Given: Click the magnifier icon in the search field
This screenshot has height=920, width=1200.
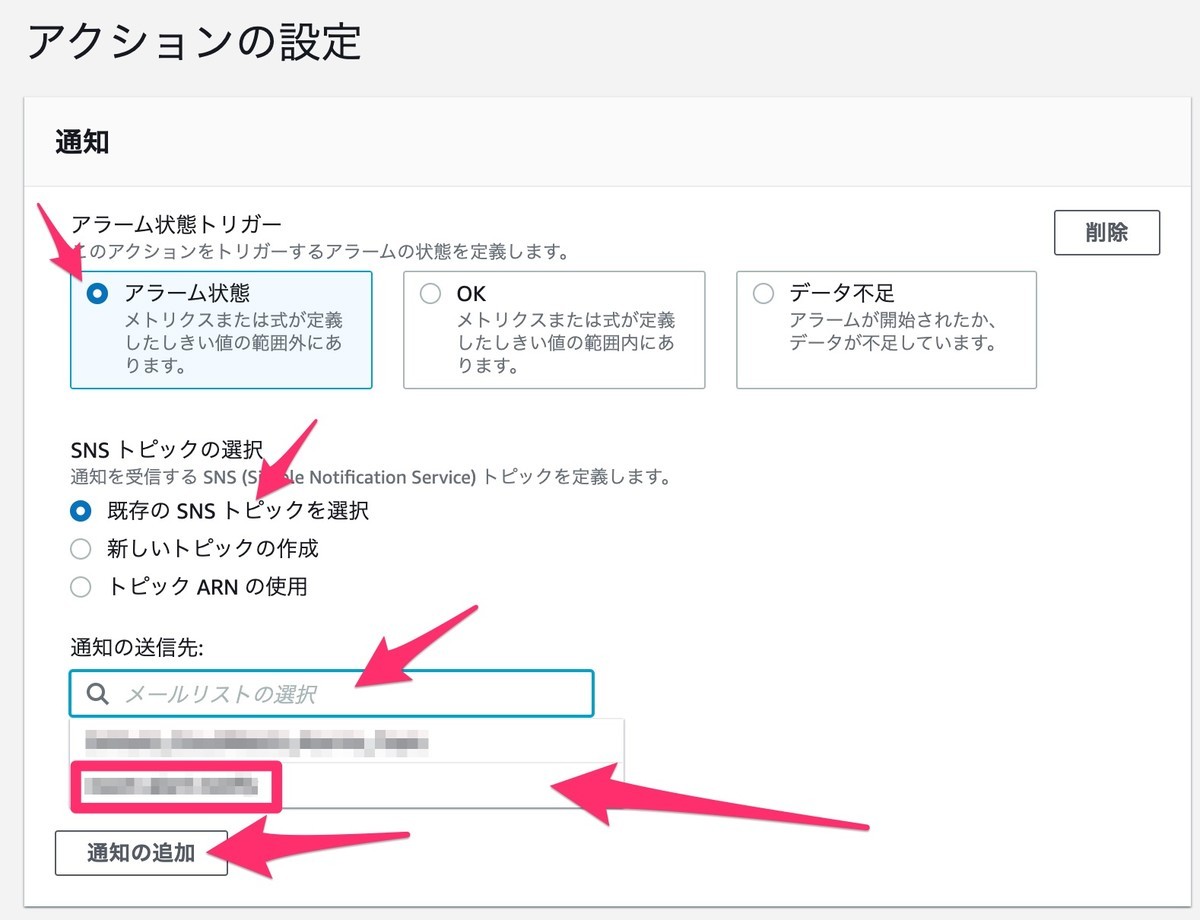Looking at the screenshot, I should click(x=97, y=694).
